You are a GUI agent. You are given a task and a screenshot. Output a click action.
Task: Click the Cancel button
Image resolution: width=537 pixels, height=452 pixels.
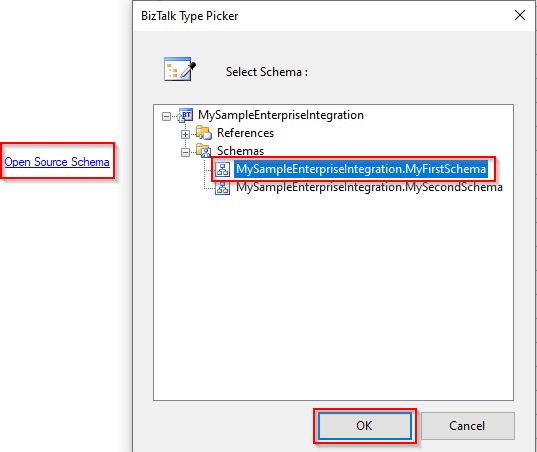[467, 426]
